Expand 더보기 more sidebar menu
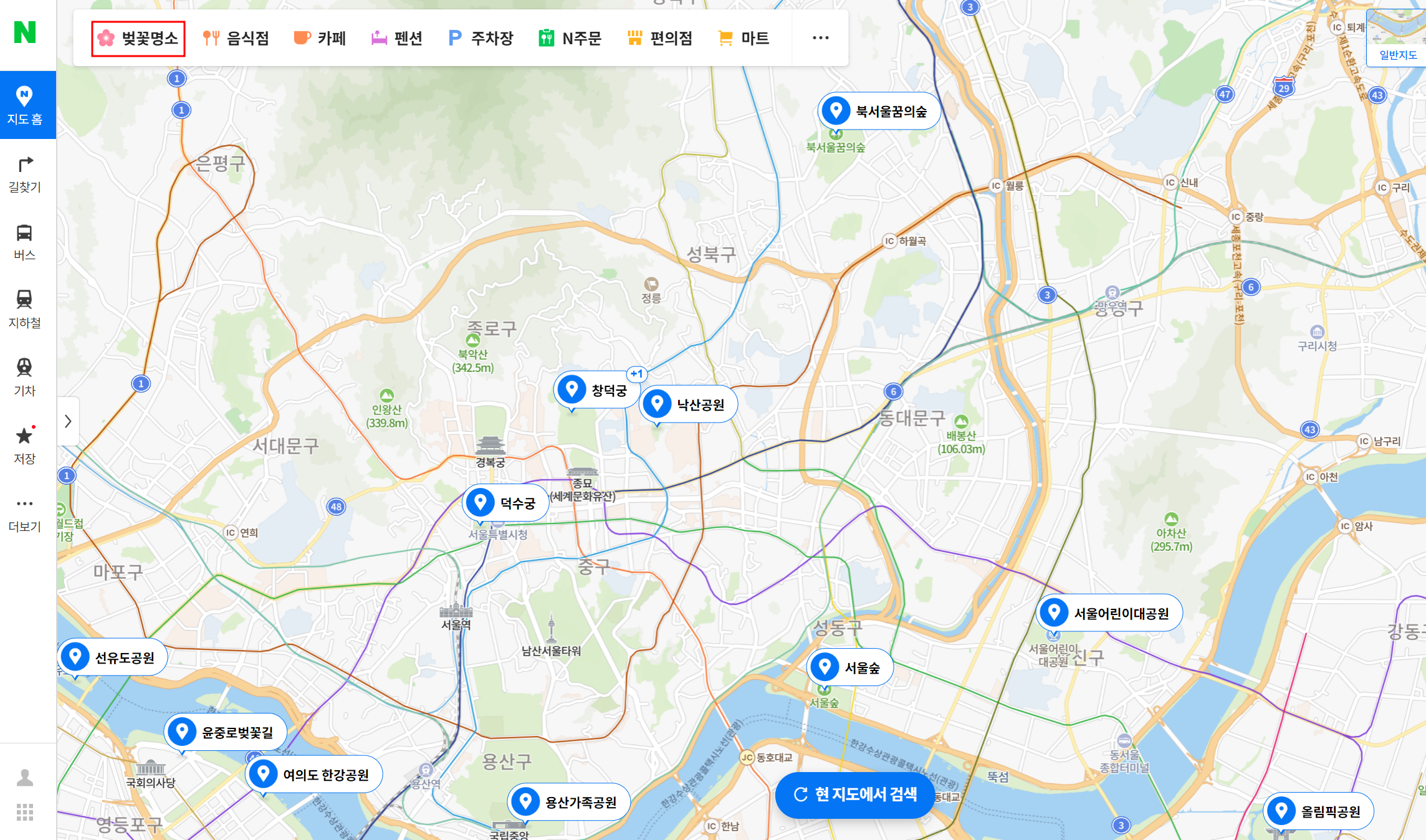The image size is (1426, 840). [25, 513]
